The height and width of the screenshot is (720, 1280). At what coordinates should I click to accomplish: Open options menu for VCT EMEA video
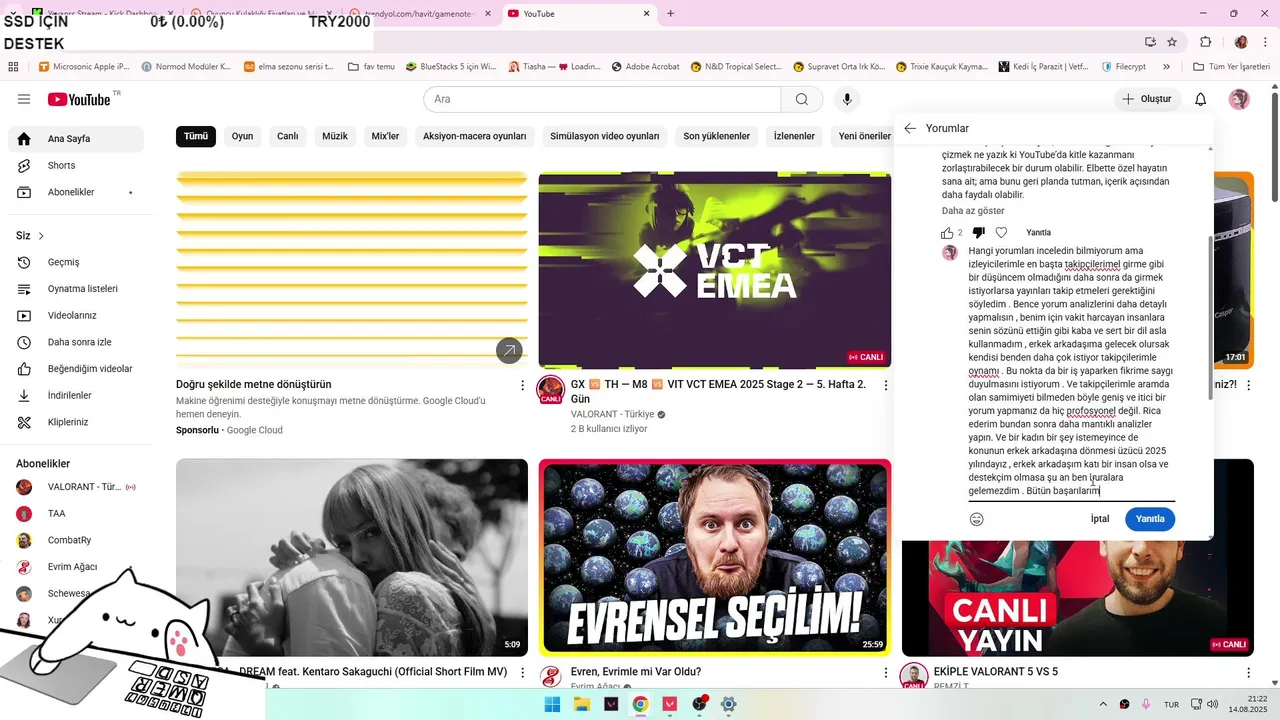coord(885,385)
